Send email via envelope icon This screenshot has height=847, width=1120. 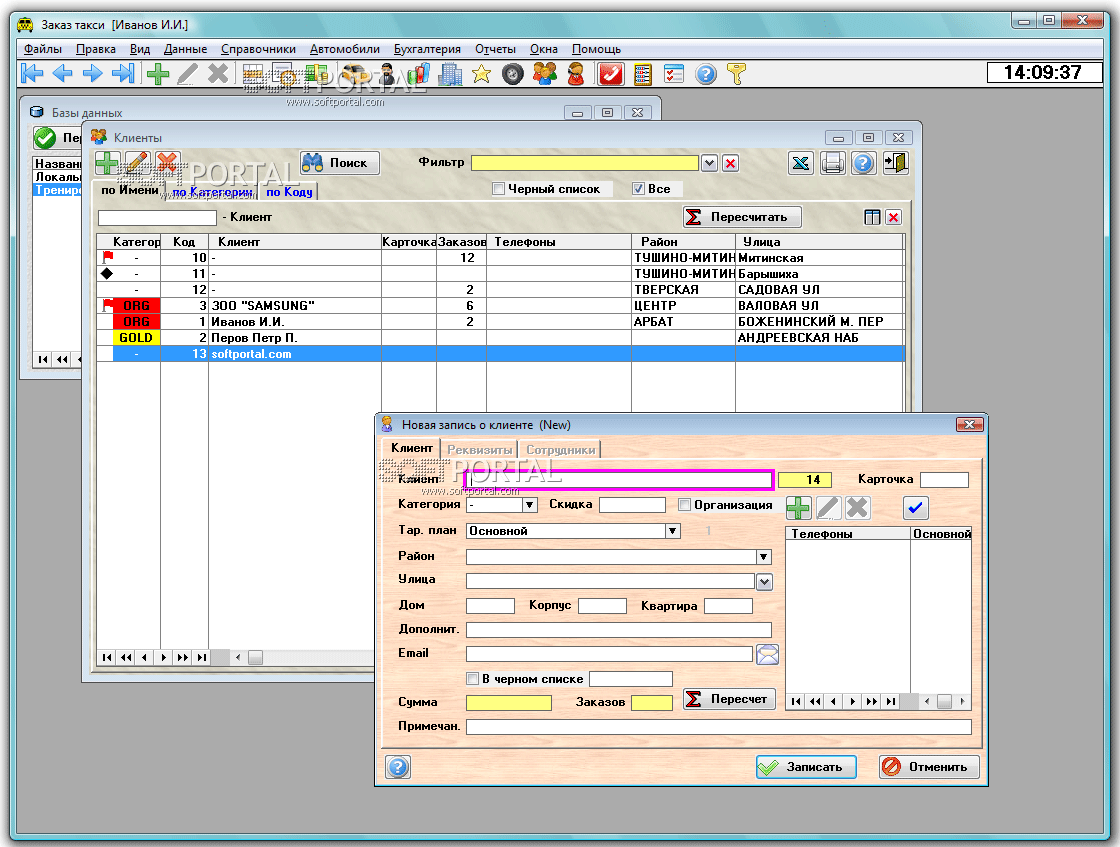point(767,654)
